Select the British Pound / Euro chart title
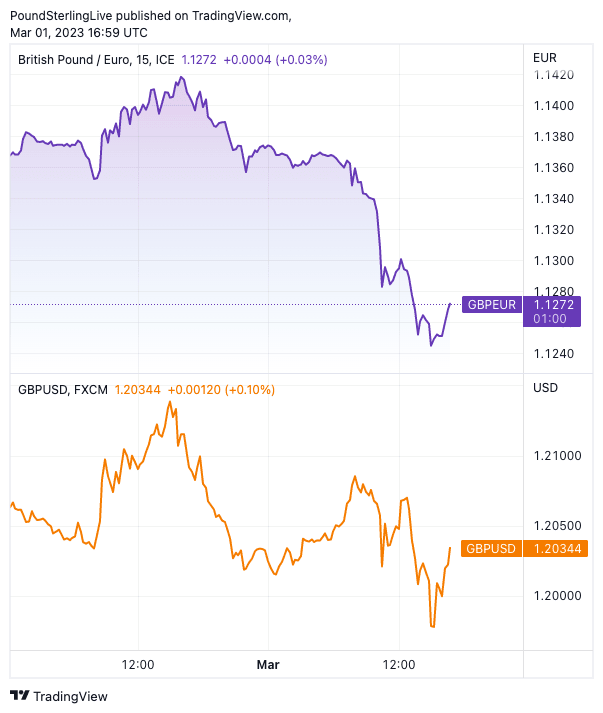 [x=96, y=60]
